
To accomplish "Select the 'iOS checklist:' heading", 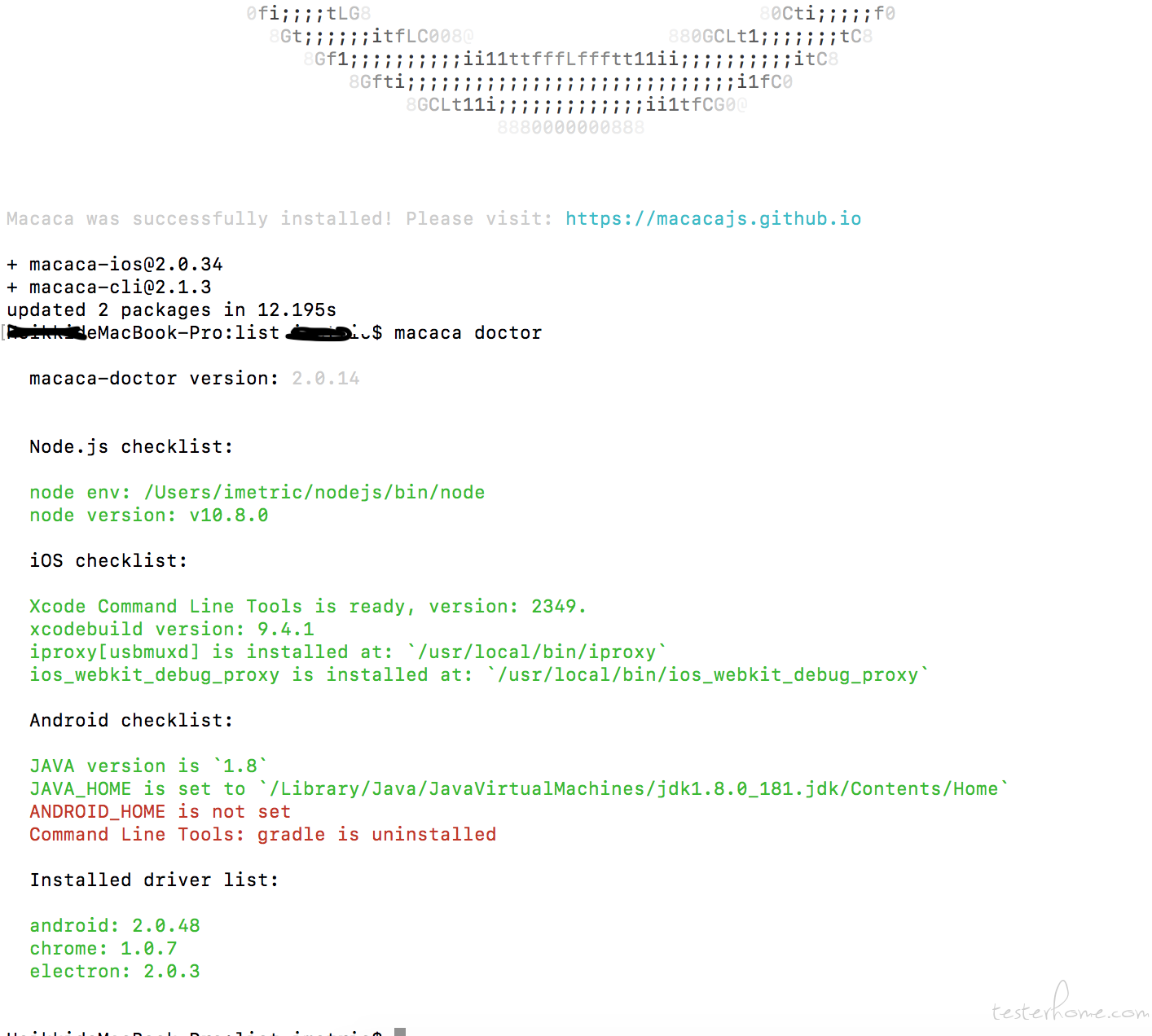I will click(108, 561).
